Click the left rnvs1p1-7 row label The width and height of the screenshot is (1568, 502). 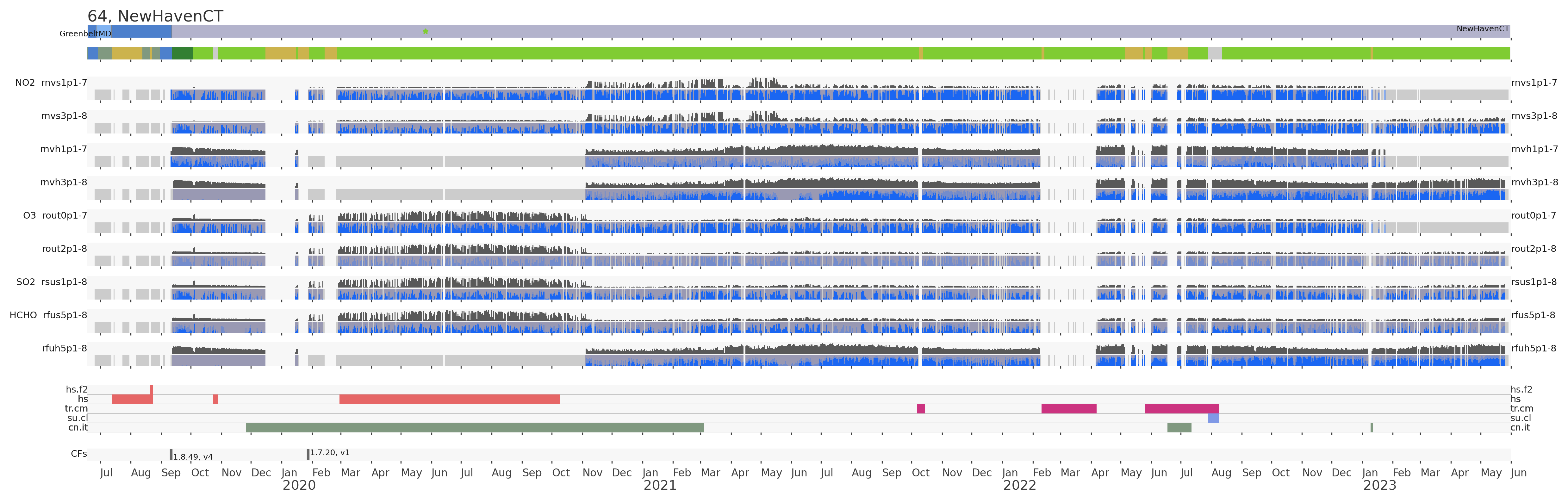point(64,83)
